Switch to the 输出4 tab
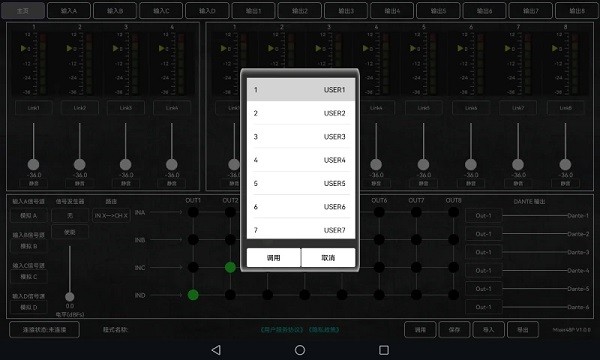This screenshot has height=360, width=600. click(x=392, y=11)
